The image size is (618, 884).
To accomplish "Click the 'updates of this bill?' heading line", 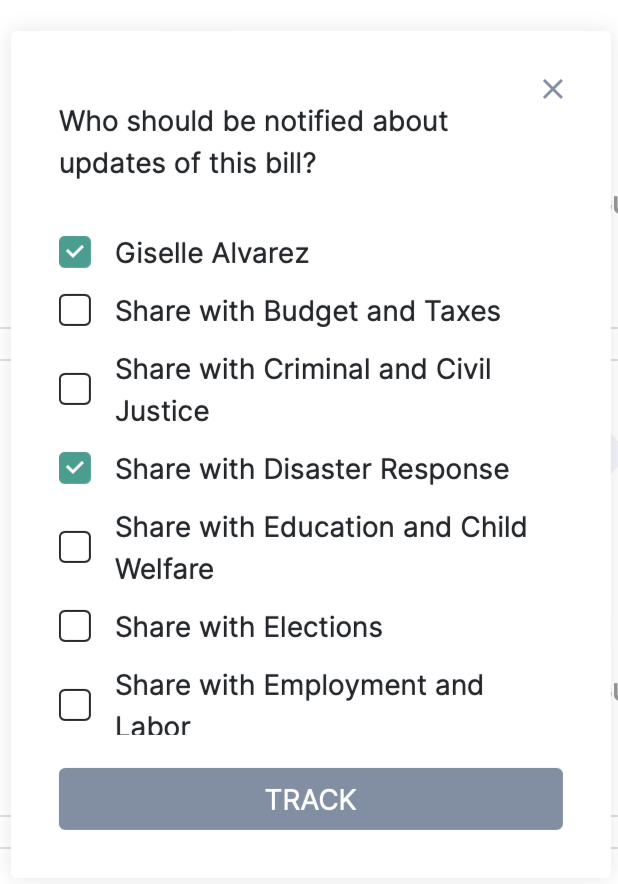I will pos(188,164).
